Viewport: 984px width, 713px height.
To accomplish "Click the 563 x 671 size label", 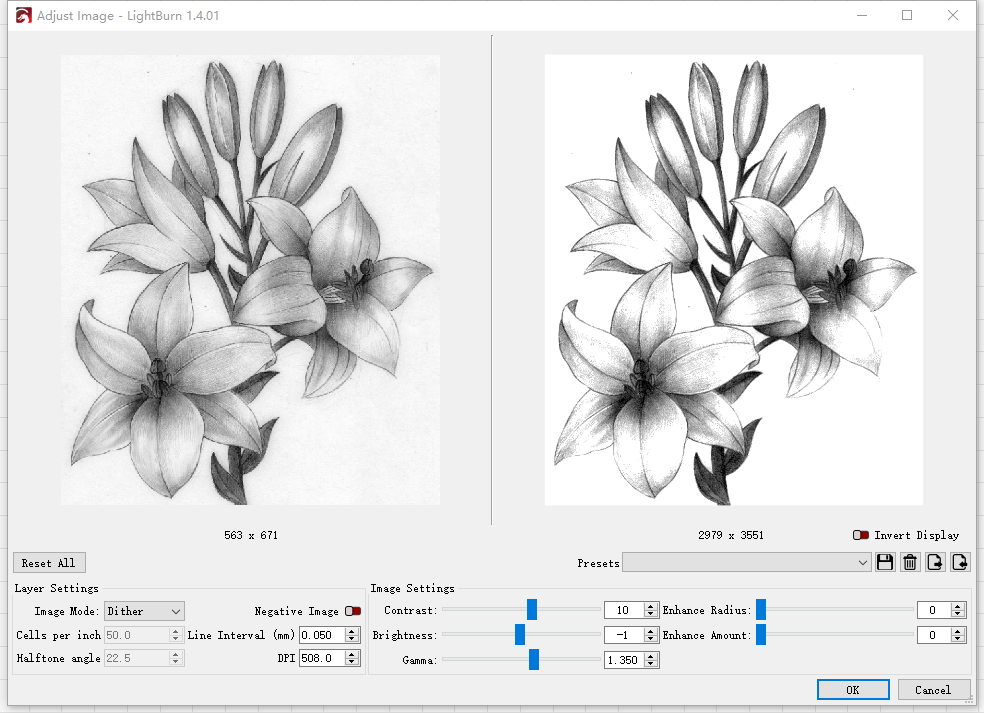I will pos(251,535).
